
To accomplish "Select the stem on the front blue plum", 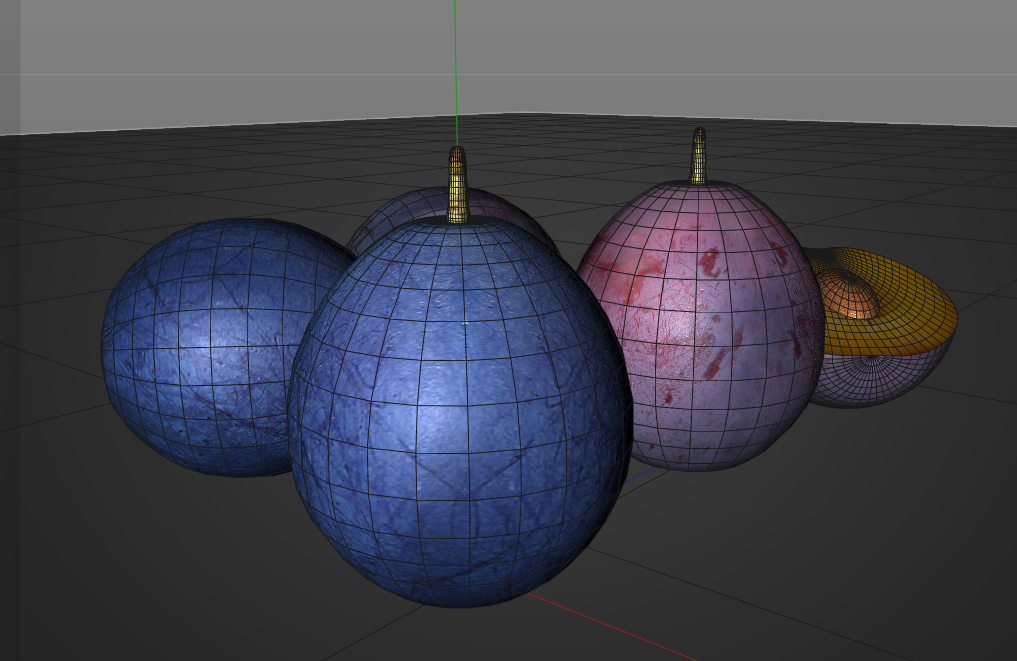I will pos(457,186).
